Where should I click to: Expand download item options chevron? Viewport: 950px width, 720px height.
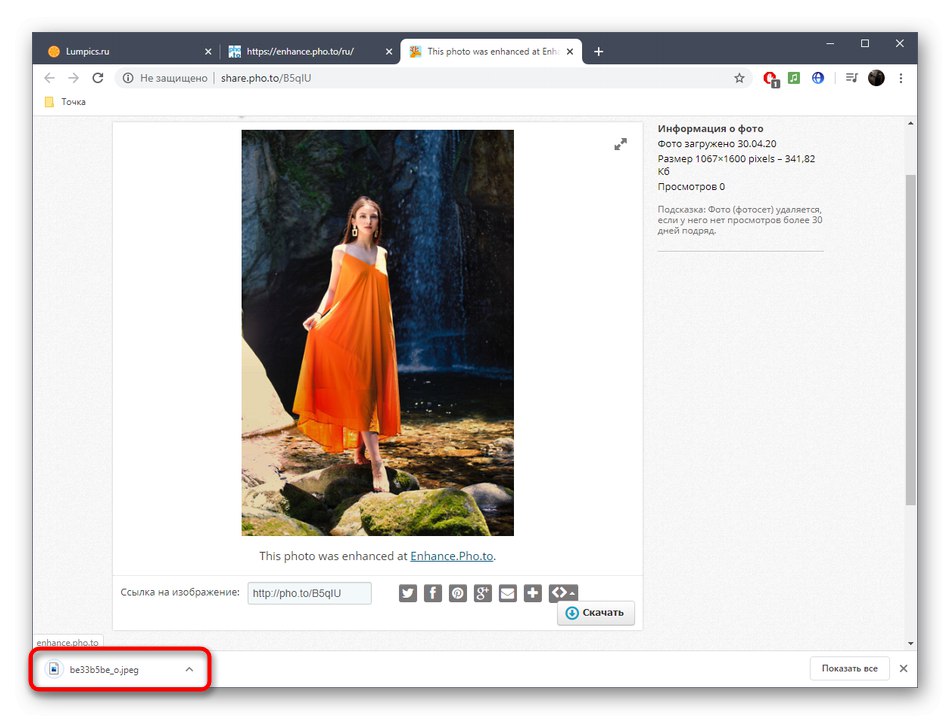189,669
